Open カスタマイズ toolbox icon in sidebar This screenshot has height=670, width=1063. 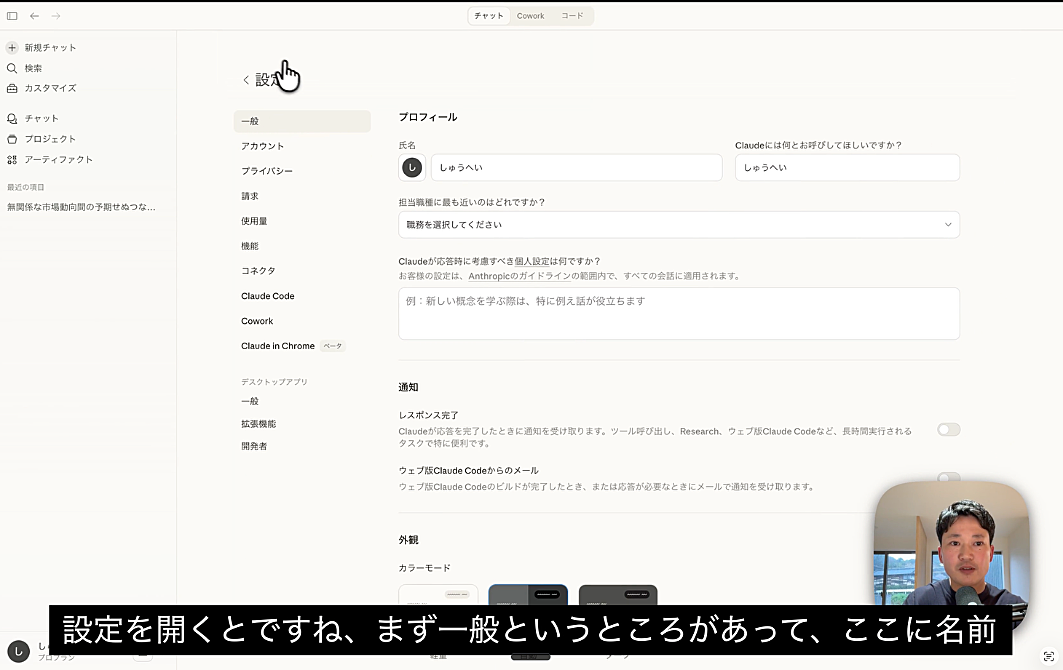click(12, 88)
